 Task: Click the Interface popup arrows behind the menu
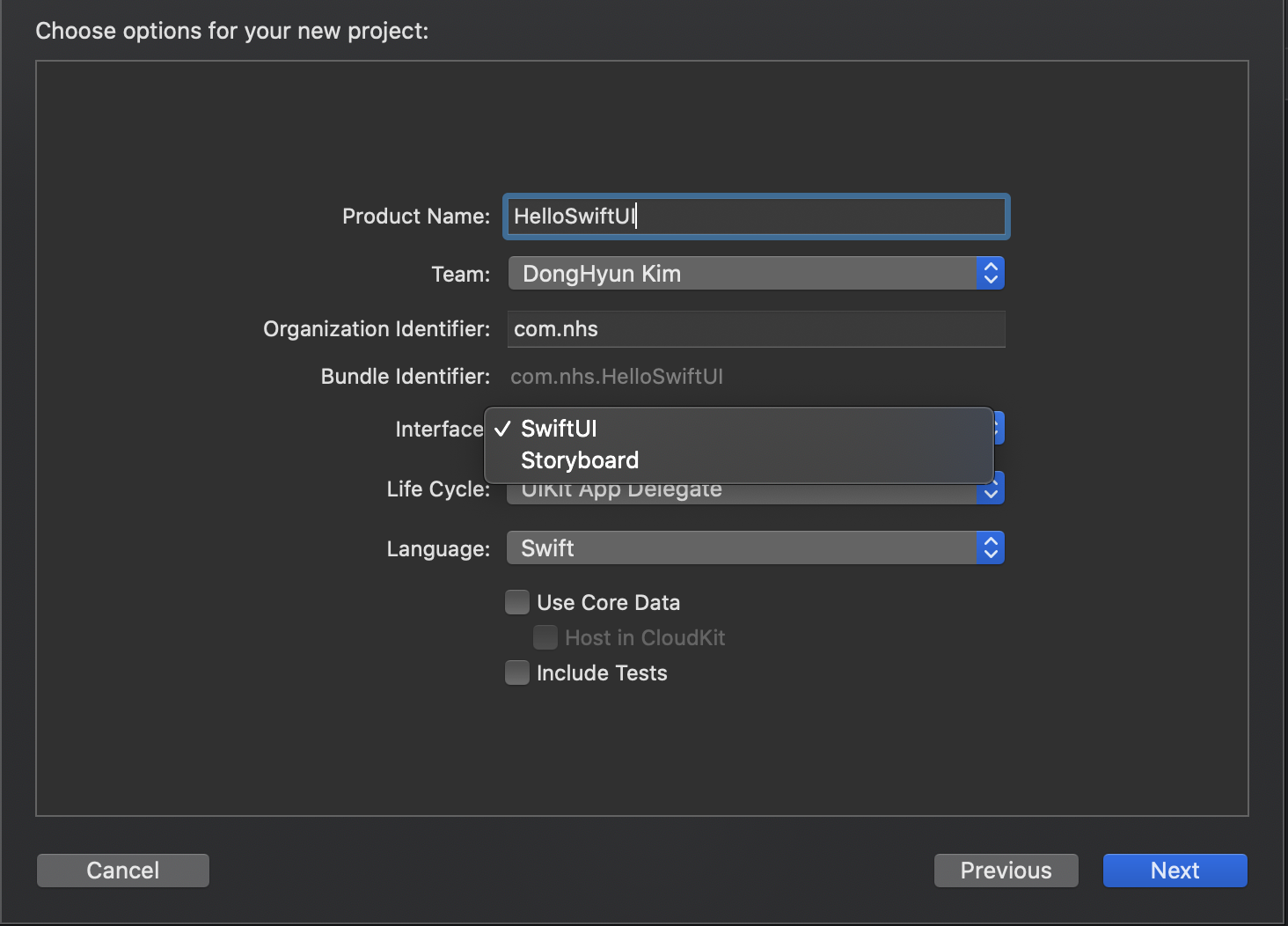(999, 429)
